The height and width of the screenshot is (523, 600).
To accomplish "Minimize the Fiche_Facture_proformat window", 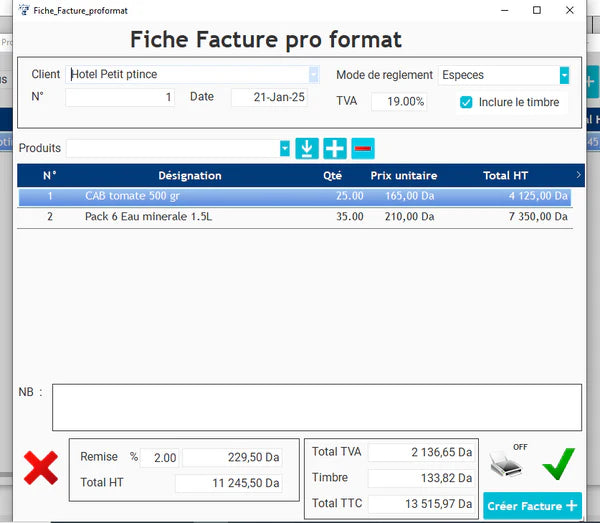I will click(x=505, y=10).
